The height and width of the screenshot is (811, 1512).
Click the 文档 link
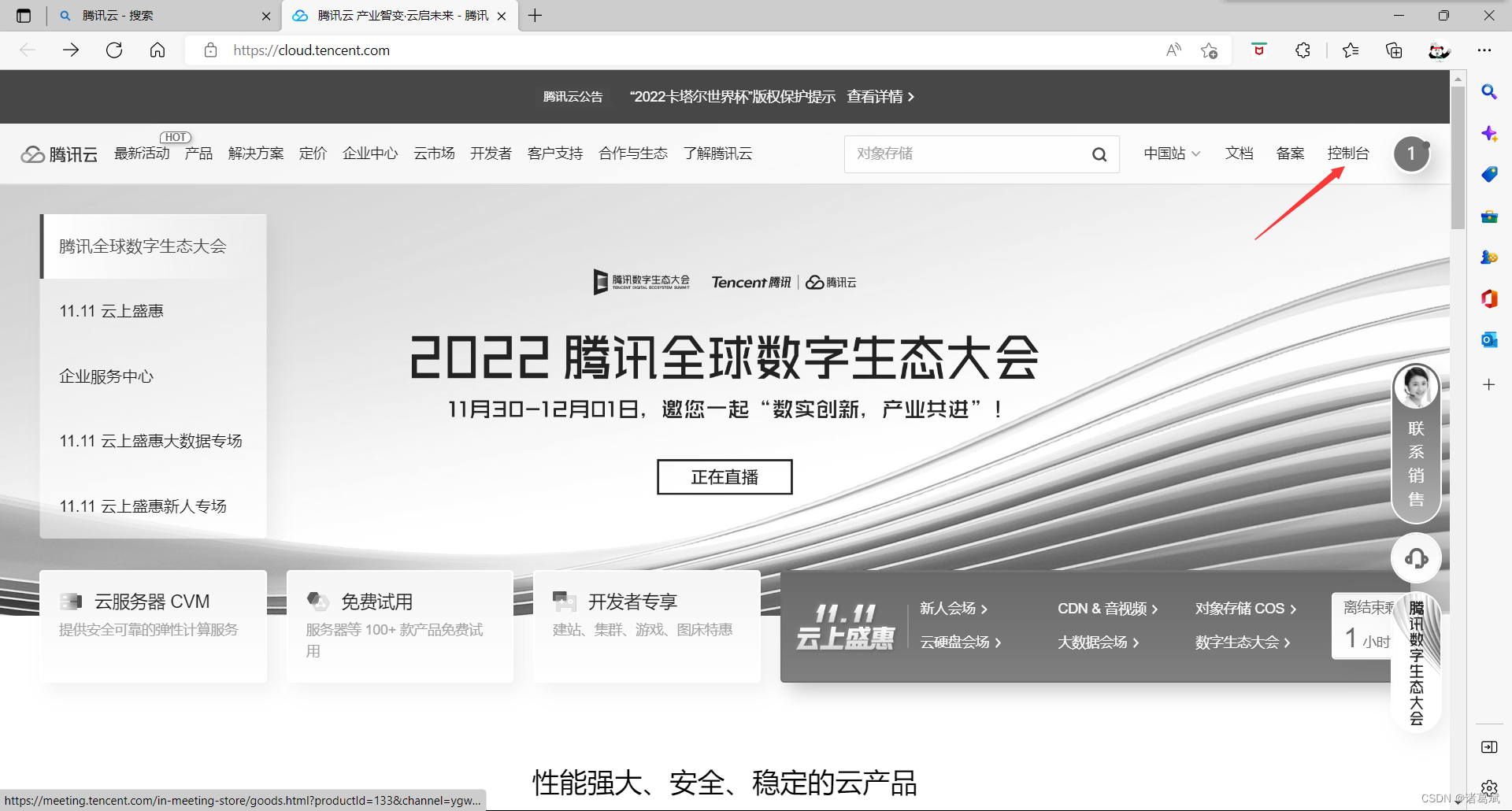[1239, 154]
